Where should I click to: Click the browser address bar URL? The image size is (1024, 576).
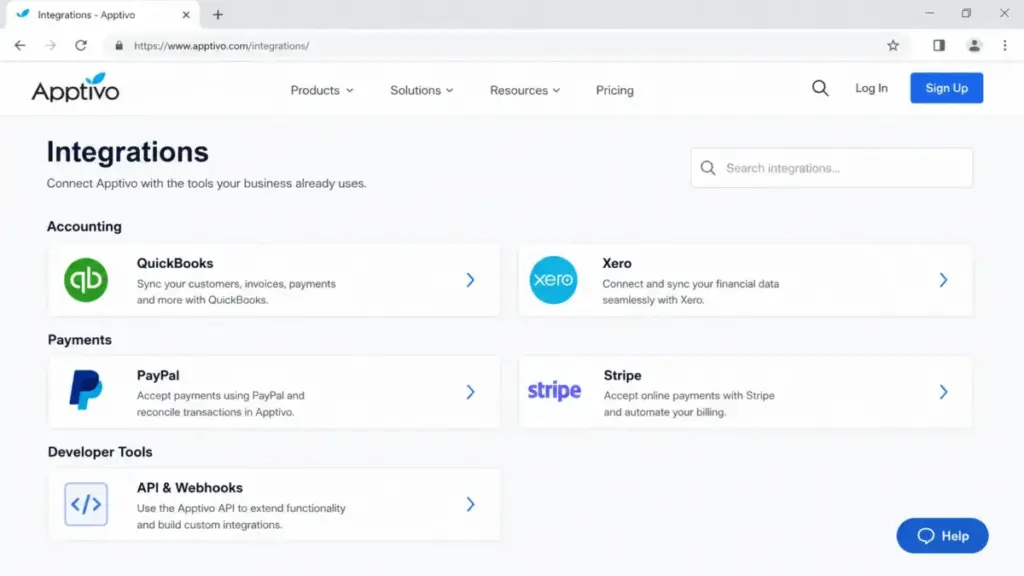tap(221, 46)
